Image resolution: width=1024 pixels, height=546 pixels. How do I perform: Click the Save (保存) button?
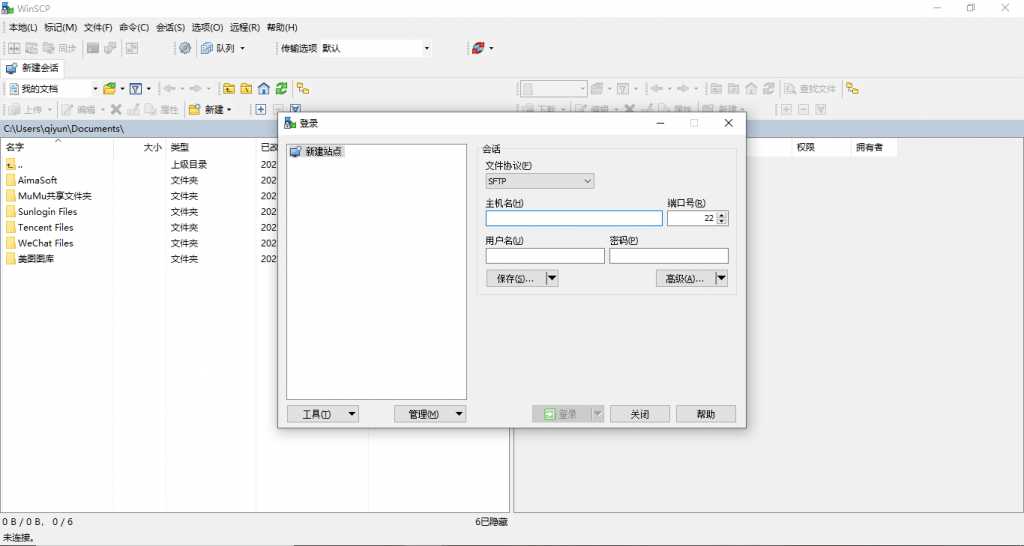coord(516,279)
